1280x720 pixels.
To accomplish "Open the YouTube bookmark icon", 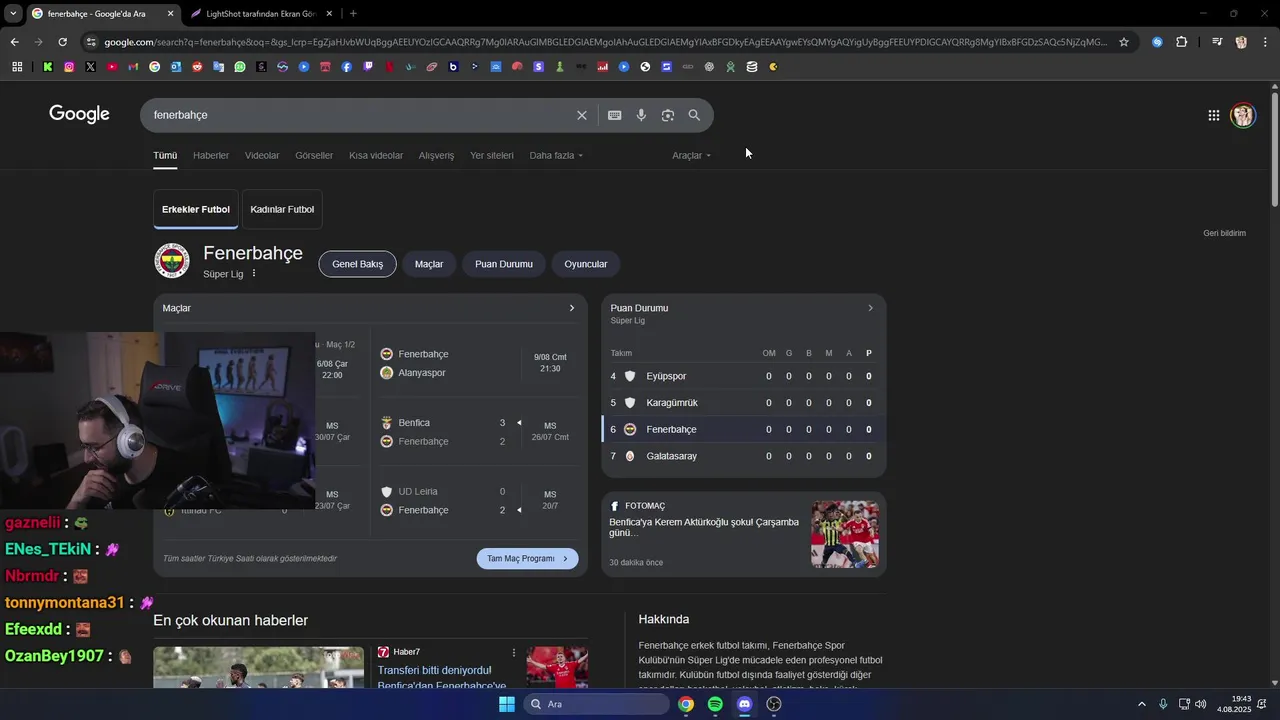I will (112, 67).
